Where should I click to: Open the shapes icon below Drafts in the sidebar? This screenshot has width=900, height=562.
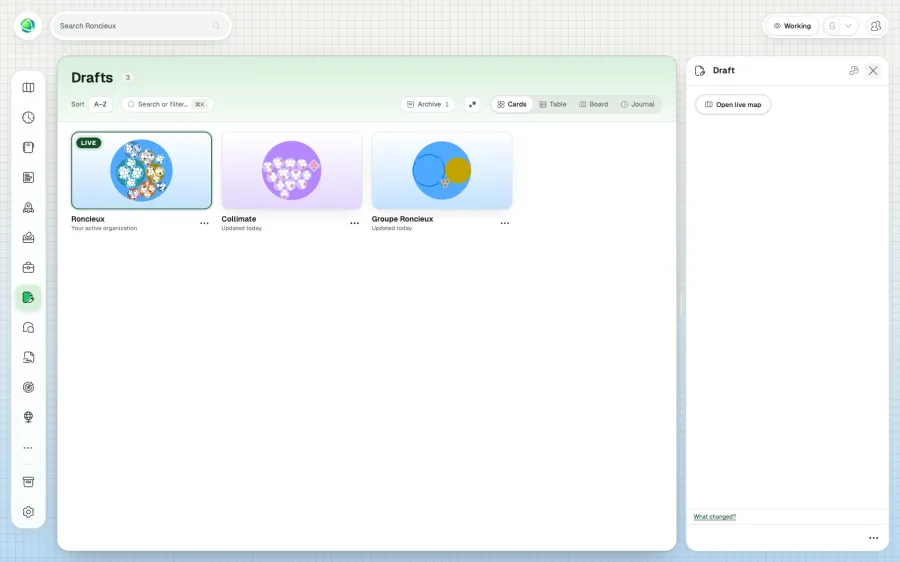point(28,328)
